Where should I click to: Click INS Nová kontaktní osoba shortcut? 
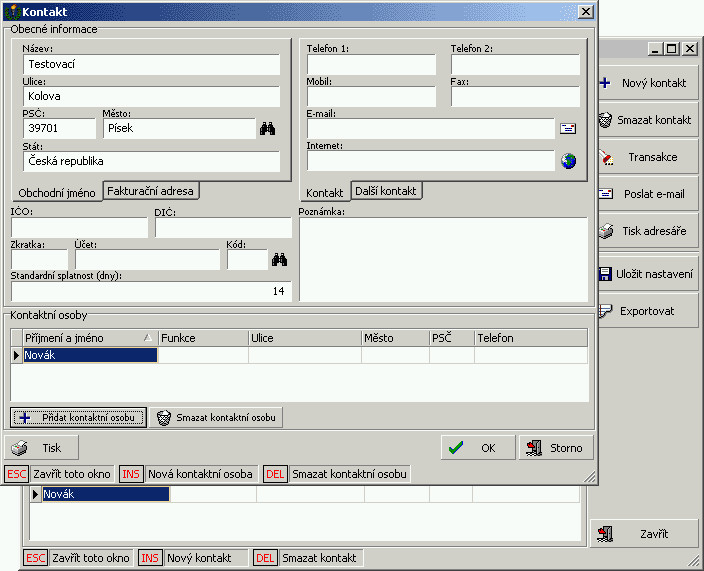coord(189,474)
